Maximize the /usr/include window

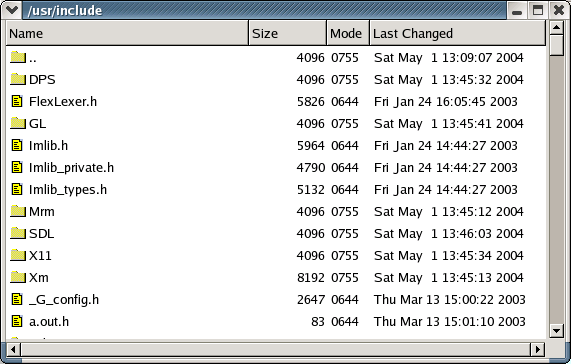538,10
